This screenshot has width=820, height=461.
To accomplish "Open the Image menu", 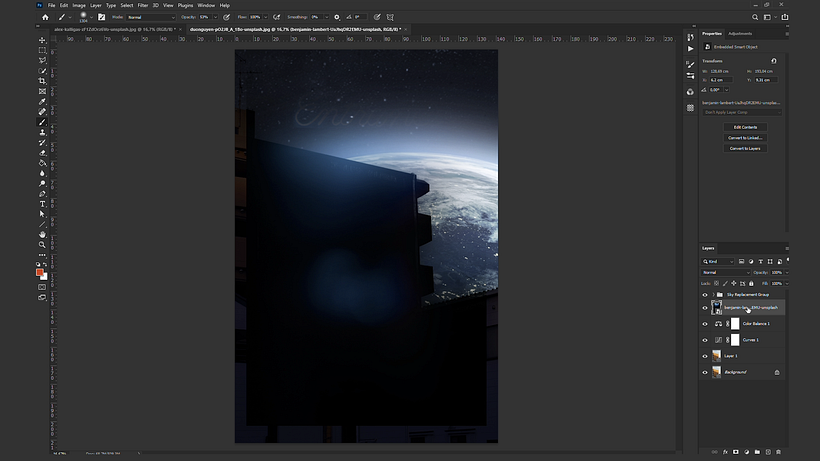I will pyautogui.click(x=79, y=5).
